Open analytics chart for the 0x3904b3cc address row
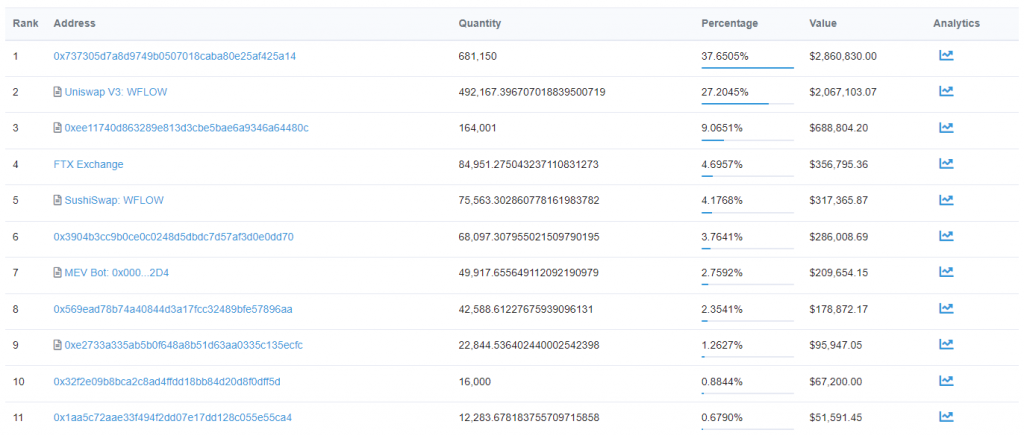The width and height of the screenshot is (1024, 436). coord(946,236)
